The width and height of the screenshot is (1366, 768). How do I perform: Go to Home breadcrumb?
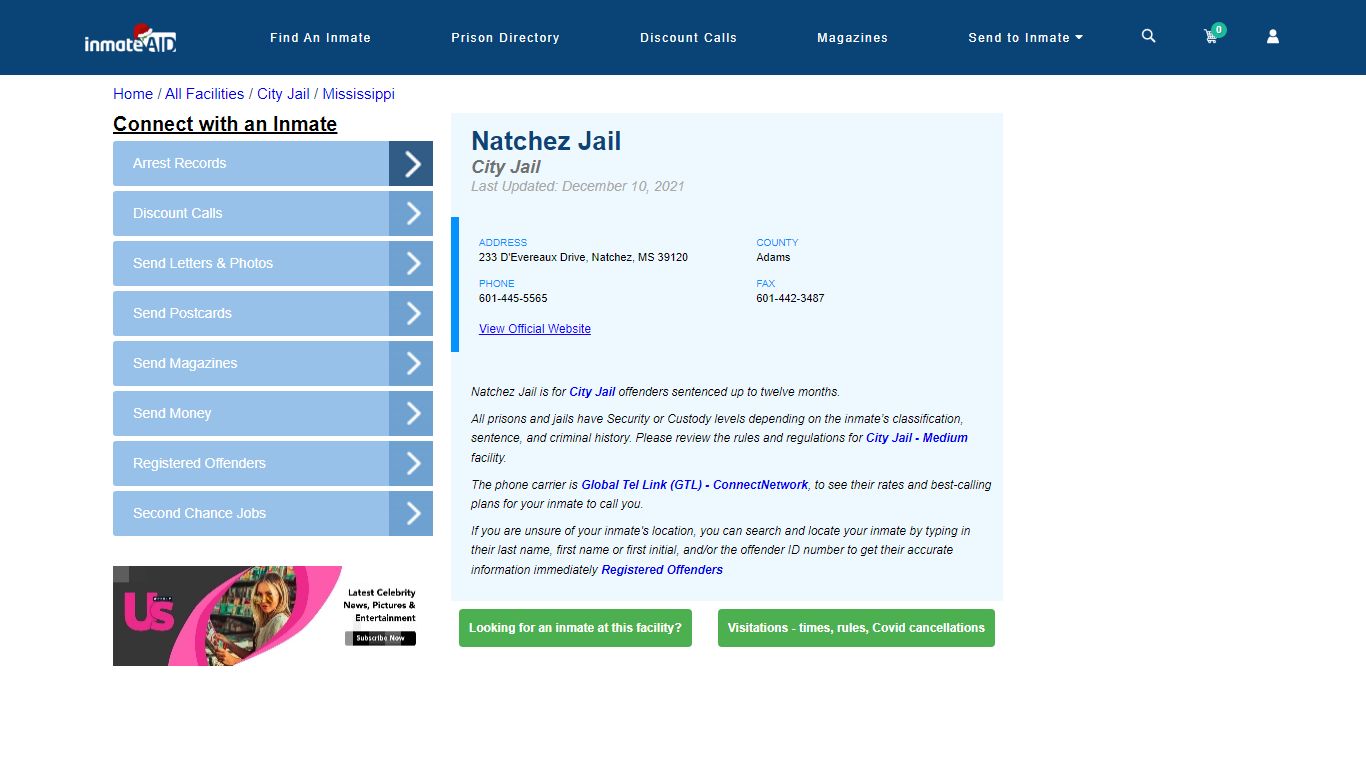click(133, 94)
